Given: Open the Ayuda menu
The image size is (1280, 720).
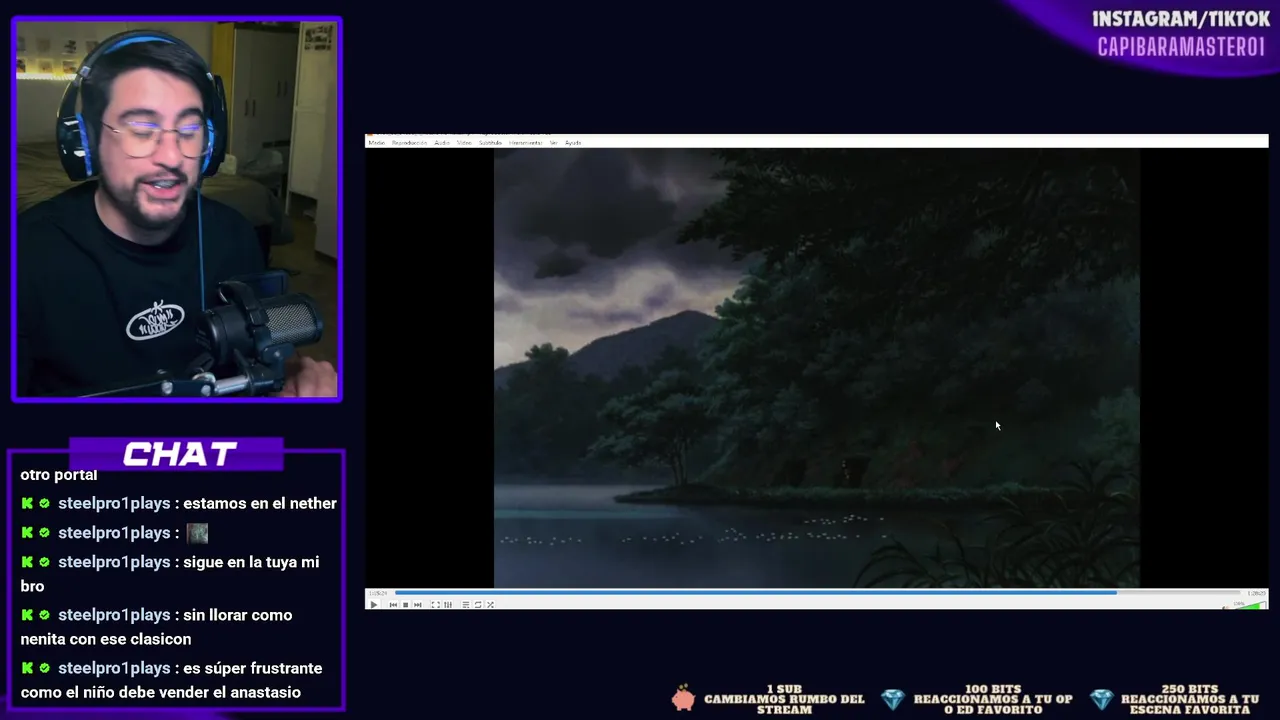Looking at the screenshot, I should [573, 143].
